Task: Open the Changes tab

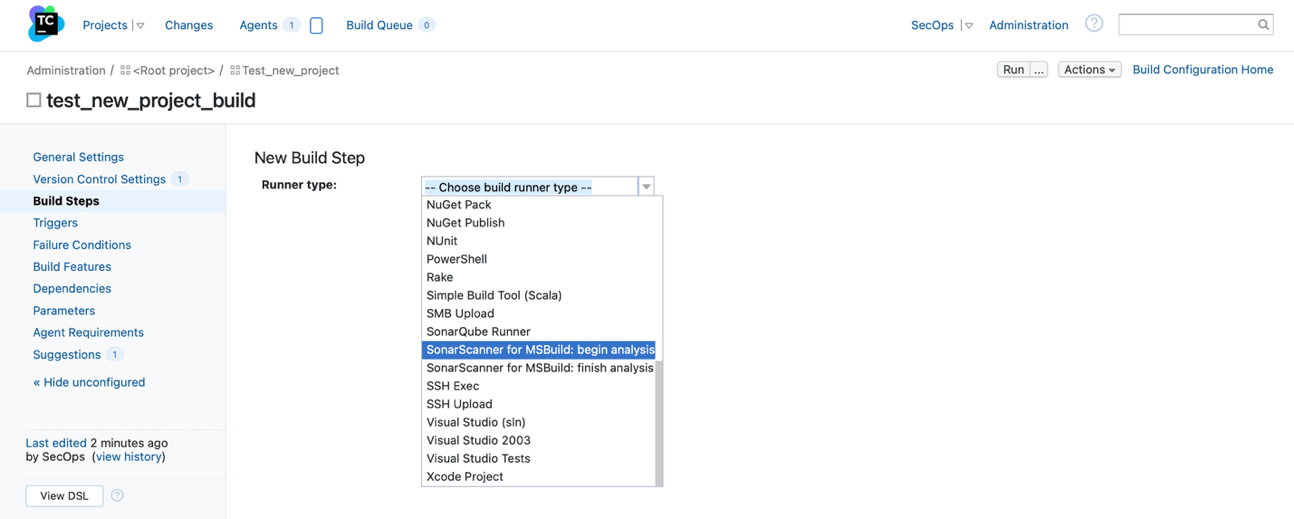Action: [189, 25]
